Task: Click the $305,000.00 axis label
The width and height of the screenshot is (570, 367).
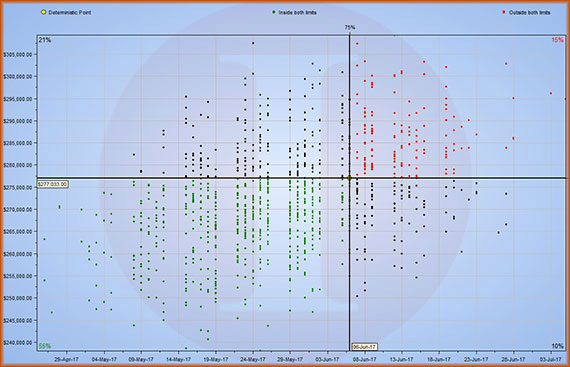Action: pyautogui.click(x=17, y=55)
